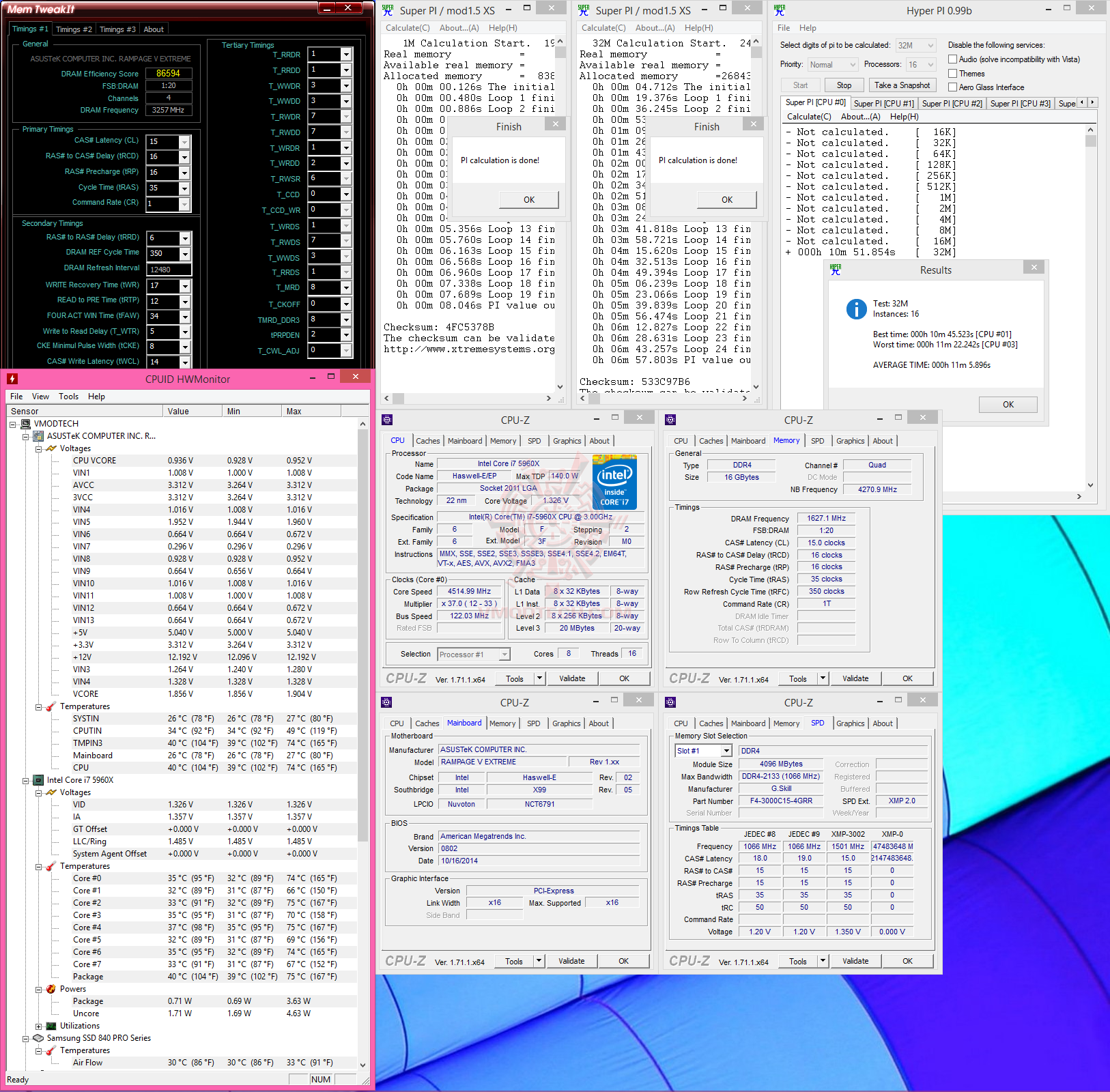Click the Value column header in HWMonitor
This screenshot has width=1110, height=1092.
[193, 411]
